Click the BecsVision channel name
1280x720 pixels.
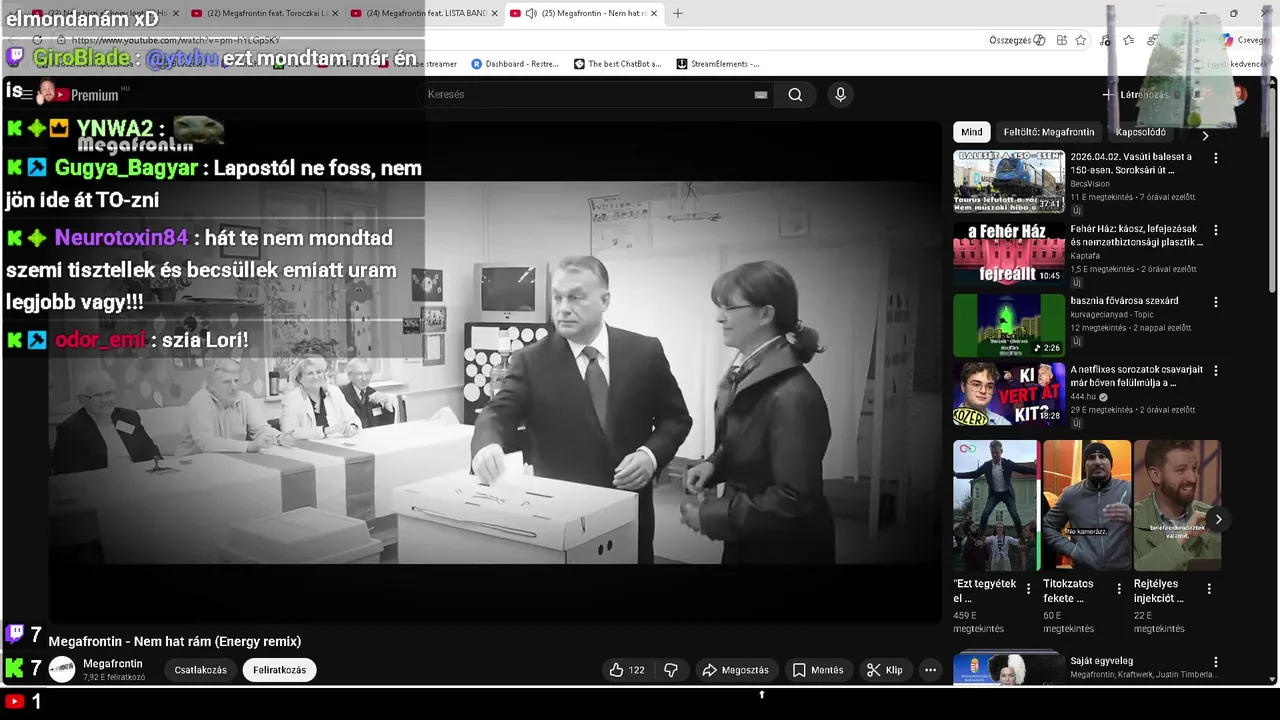(x=1090, y=184)
